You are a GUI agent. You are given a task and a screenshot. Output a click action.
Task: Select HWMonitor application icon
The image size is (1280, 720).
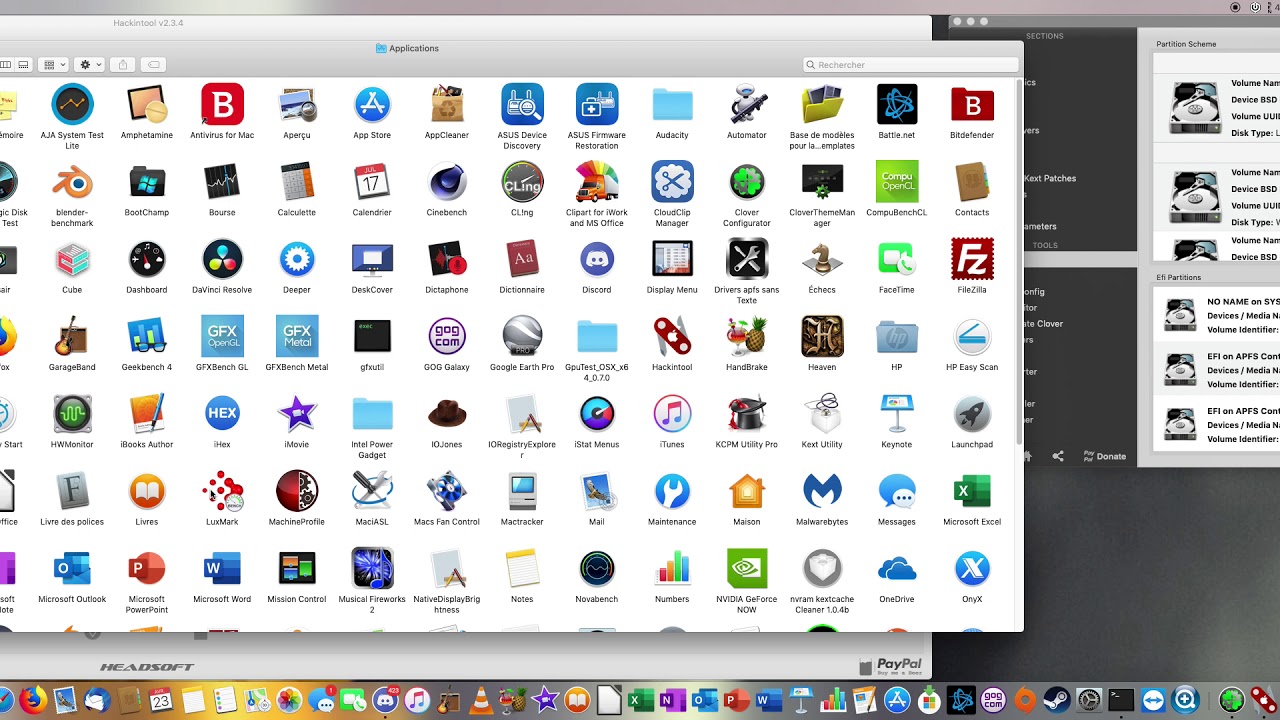[72, 414]
